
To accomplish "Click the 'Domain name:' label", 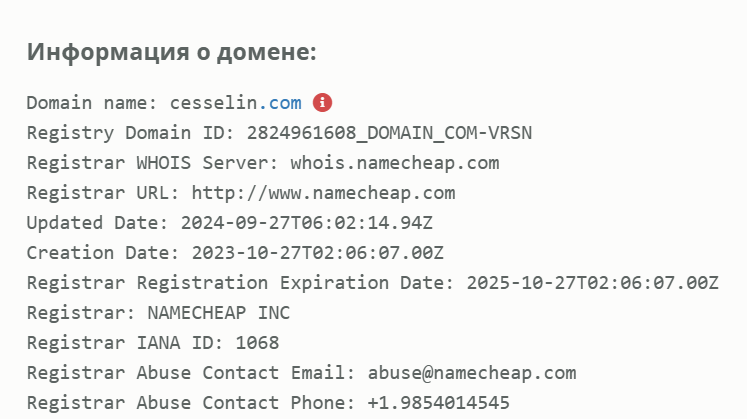I will pyautogui.click(x=92, y=103).
